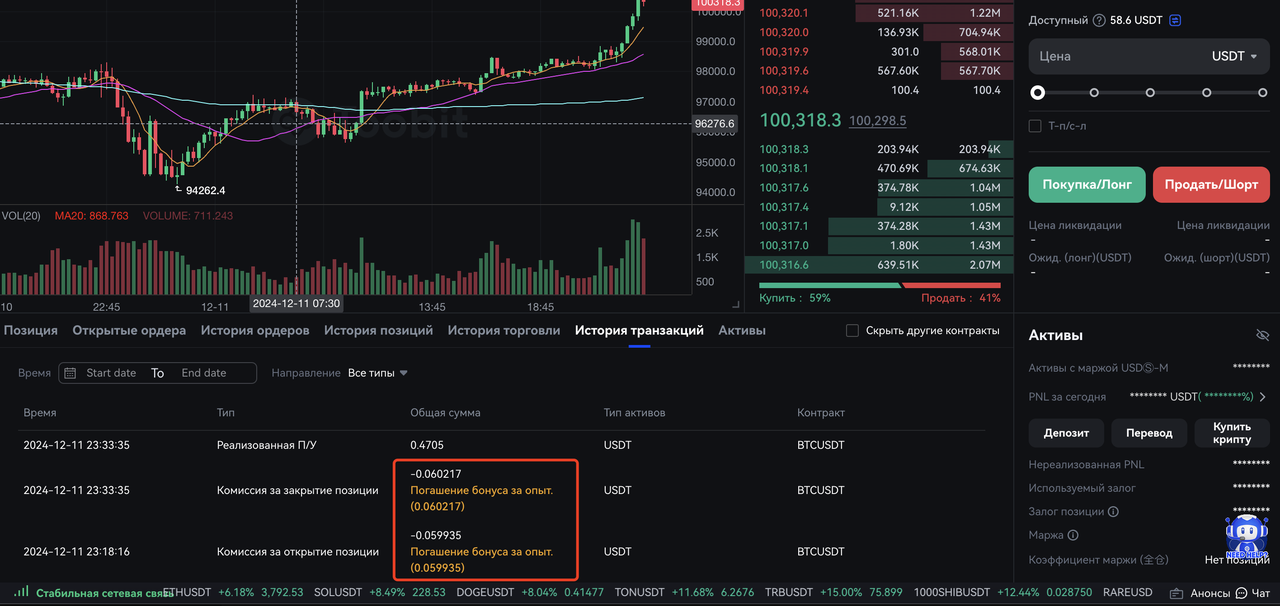Open the История позиций tab
Screen dimensions: 1280x606
[378, 330]
